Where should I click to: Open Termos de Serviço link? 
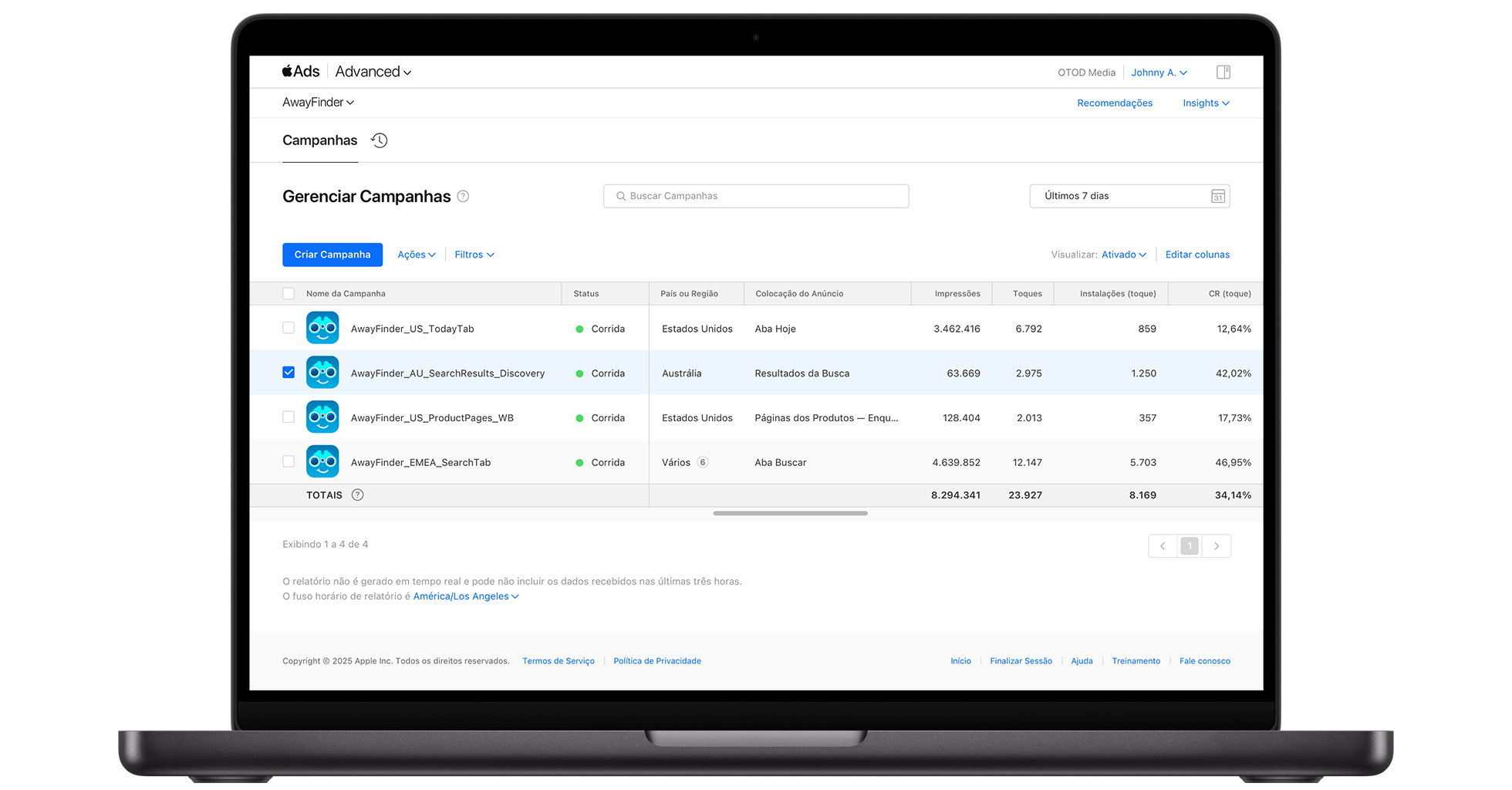559,661
